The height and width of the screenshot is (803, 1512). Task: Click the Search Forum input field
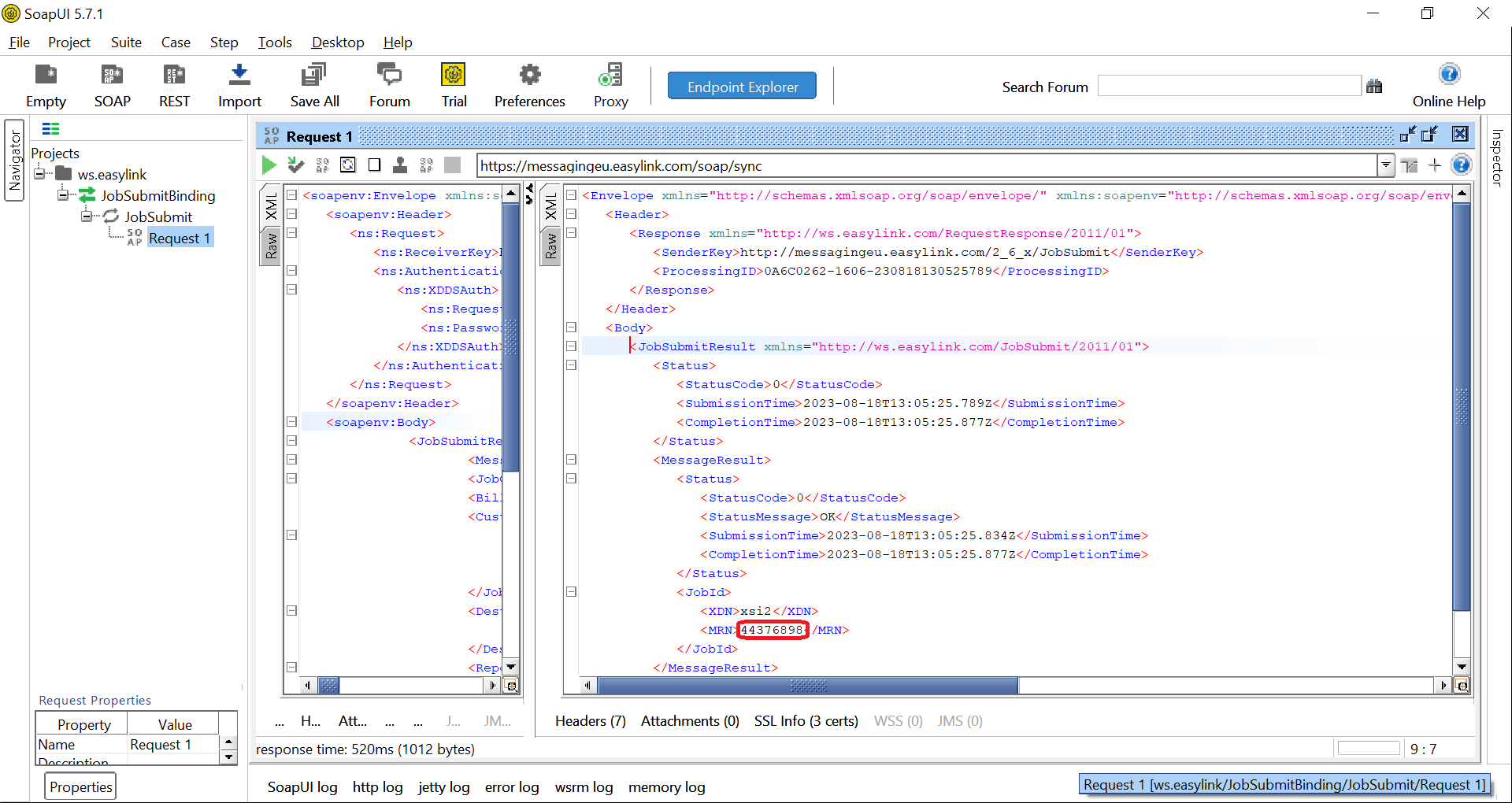[x=1228, y=87]
